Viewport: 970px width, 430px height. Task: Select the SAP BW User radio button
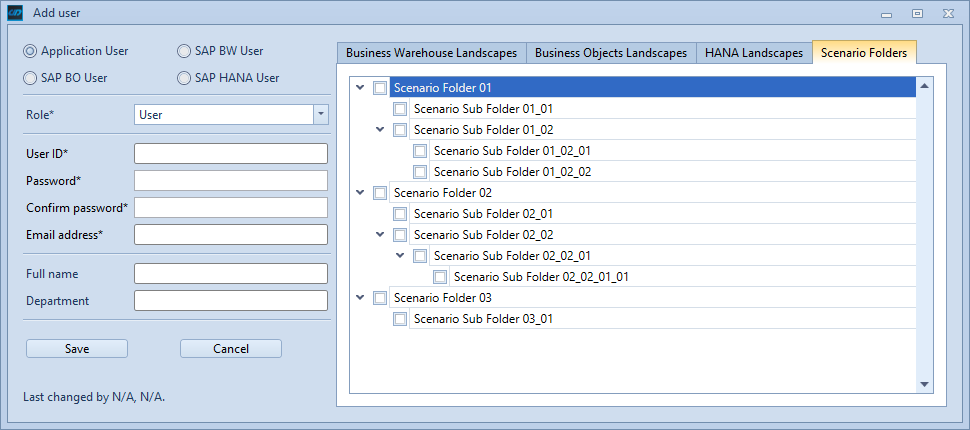coord(184,51)
